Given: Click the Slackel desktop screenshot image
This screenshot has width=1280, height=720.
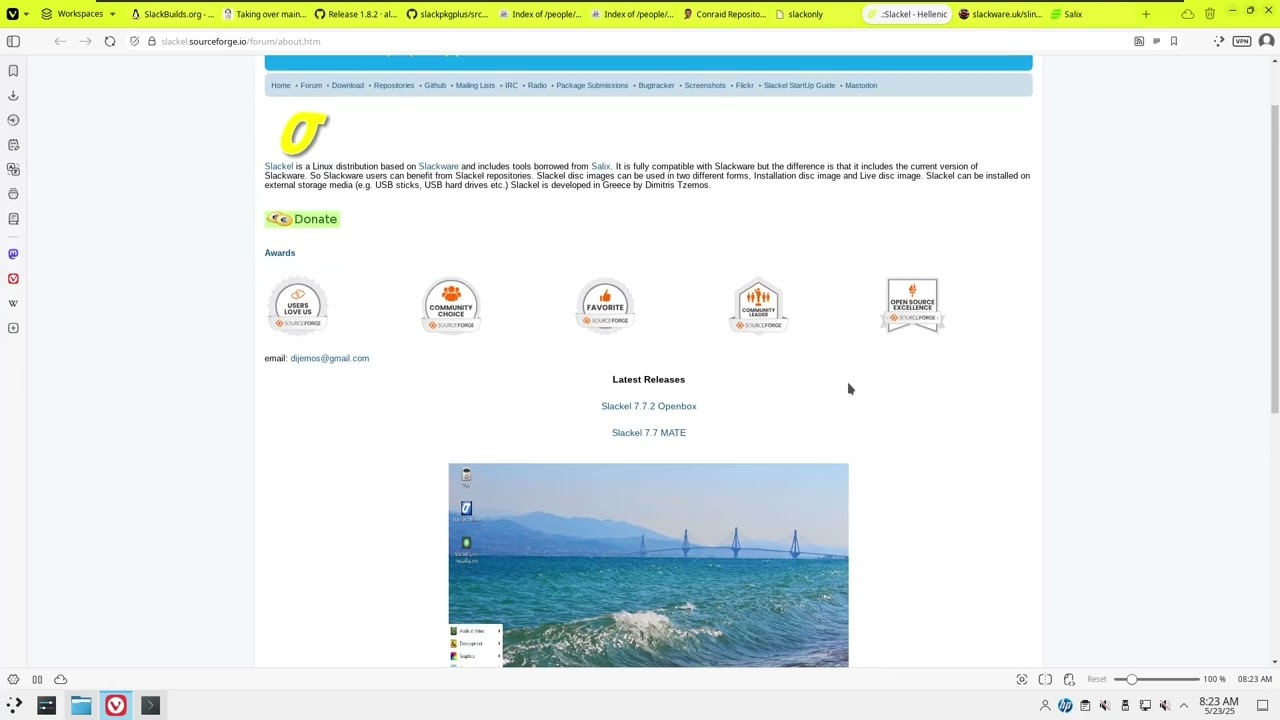Looking at the screenshot, I should 648,565.
